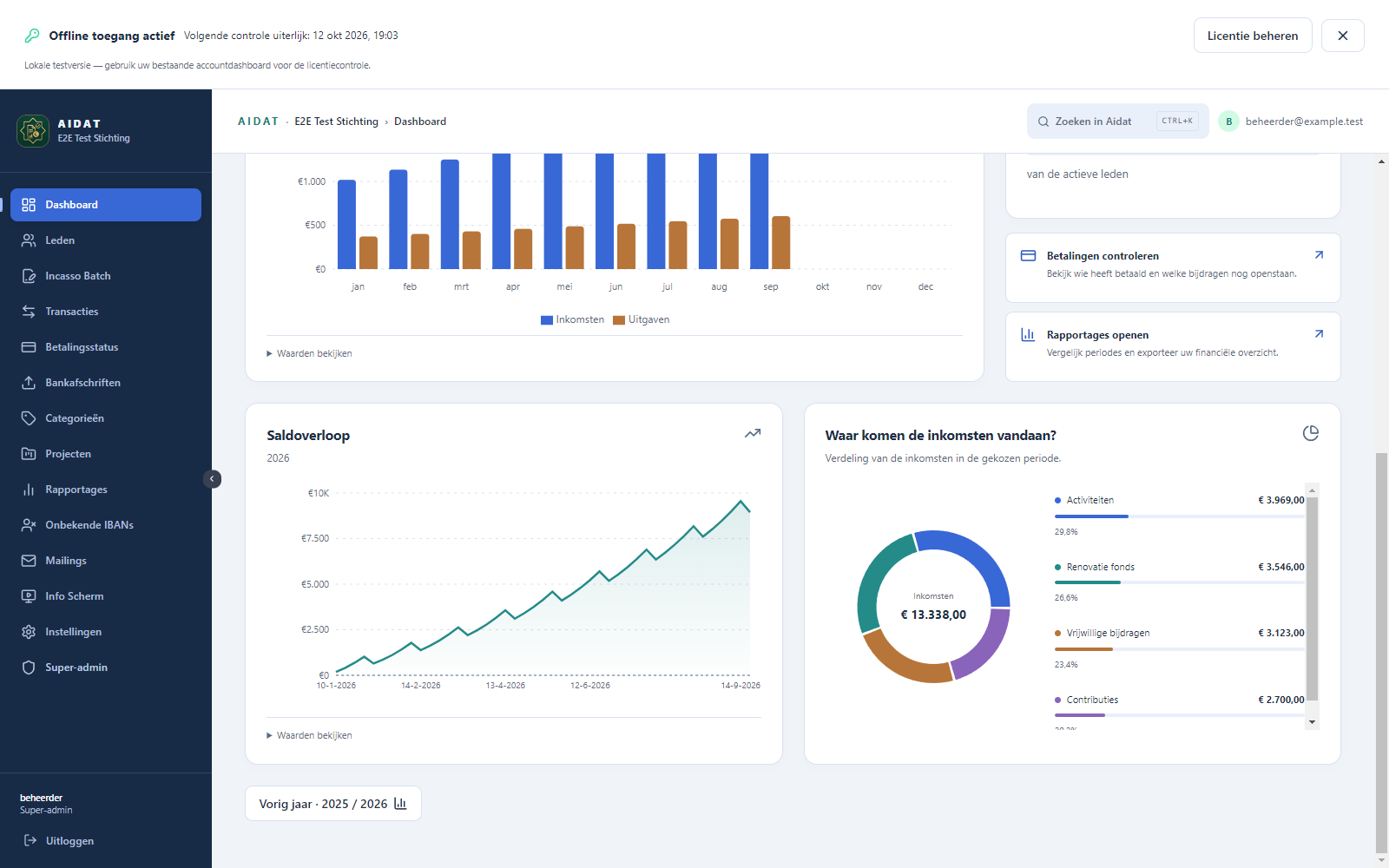Open the beheerder@example.test account menu
The width and height of the screenshot is (1389, 868).
coord(1291,122)
